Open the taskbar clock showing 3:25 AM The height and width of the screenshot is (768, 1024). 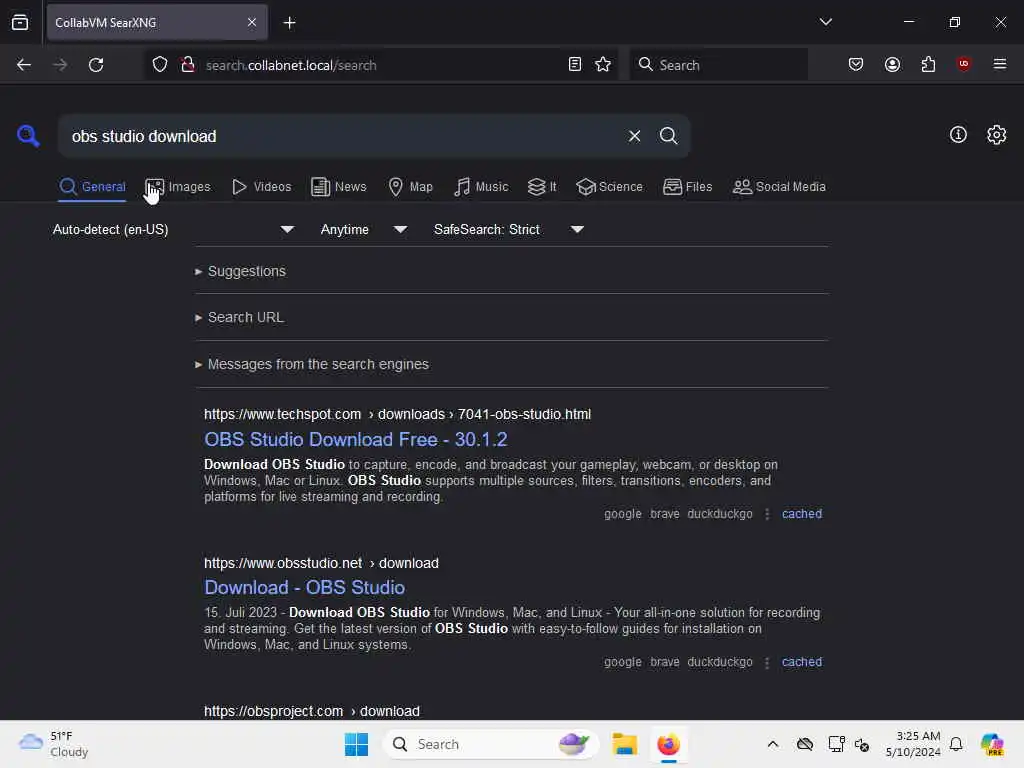click(913, 744)
